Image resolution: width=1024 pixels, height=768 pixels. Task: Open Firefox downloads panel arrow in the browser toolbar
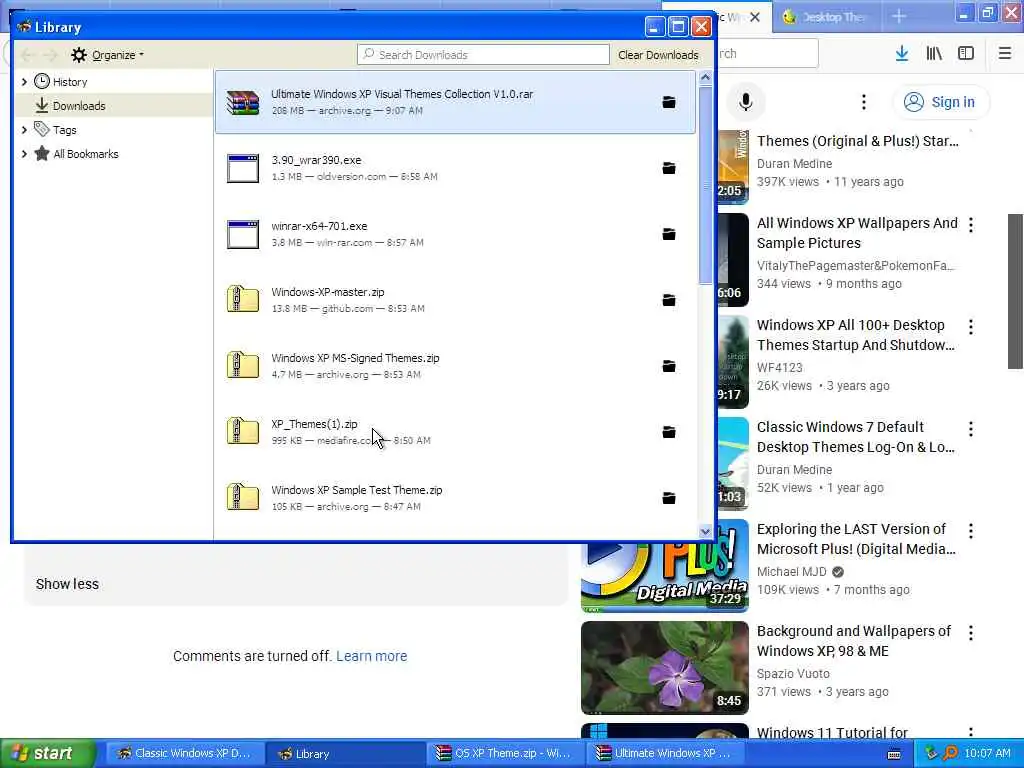[x=902, y=54]
